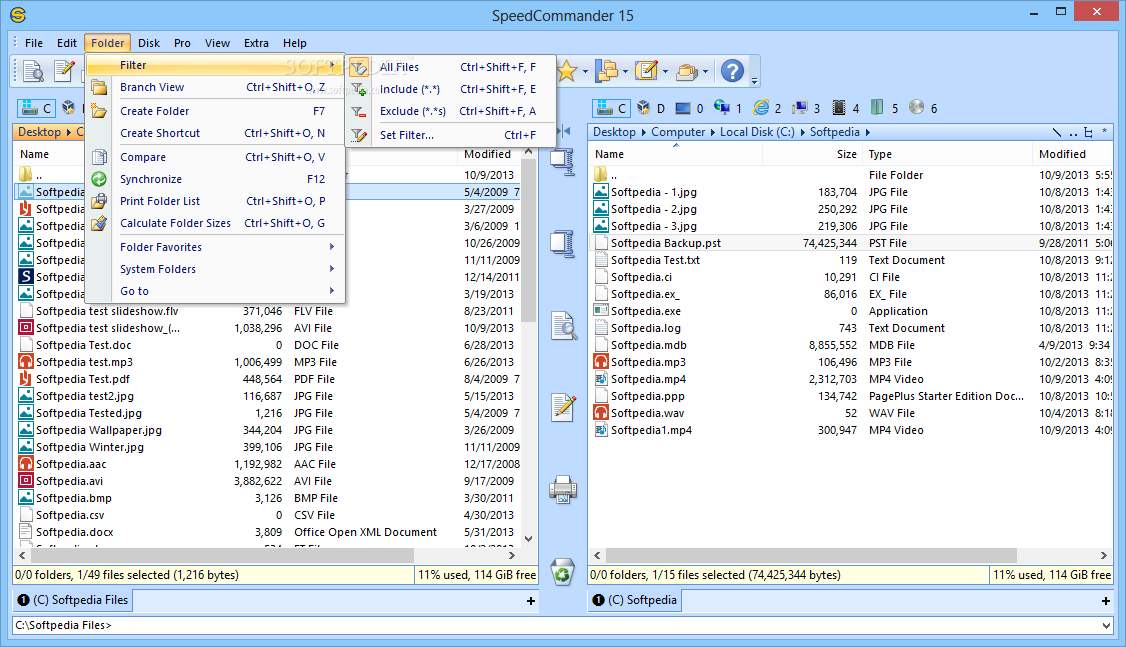Open the command line history dropdown
The height and width of the screenshot is (647, 1126).
pos(1106,625)
